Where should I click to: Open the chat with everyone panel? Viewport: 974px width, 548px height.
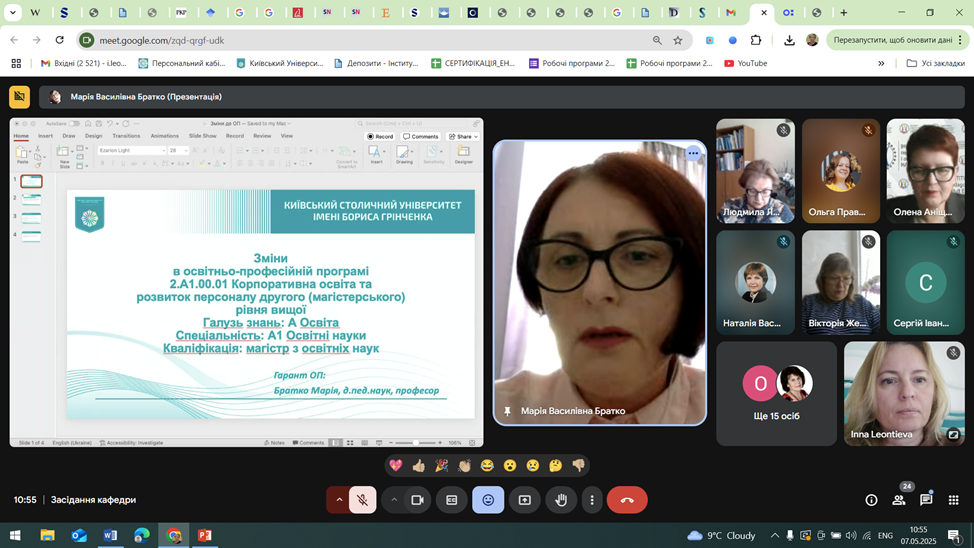tap(926, 500)
